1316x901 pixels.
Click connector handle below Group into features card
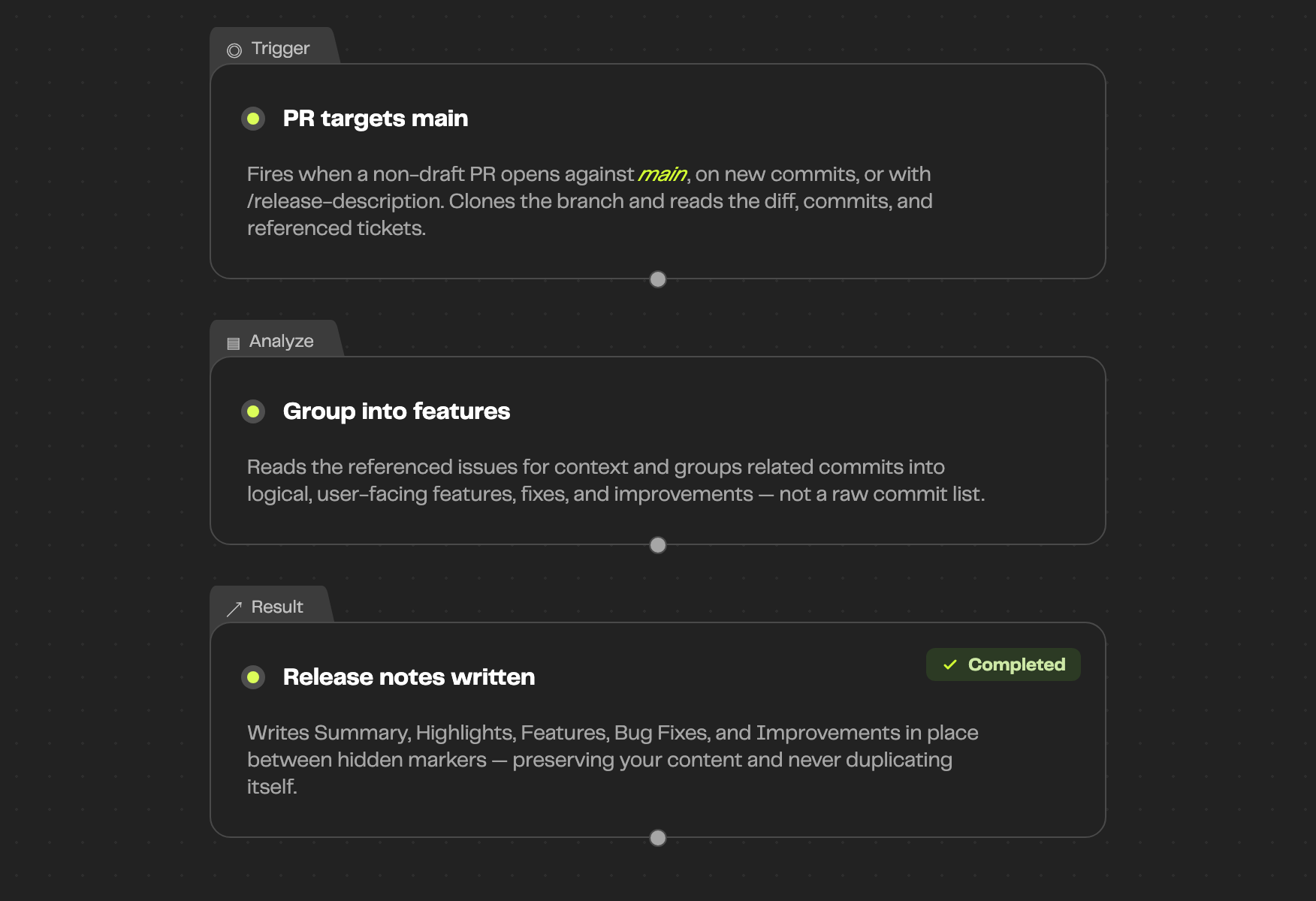[658, 545]
